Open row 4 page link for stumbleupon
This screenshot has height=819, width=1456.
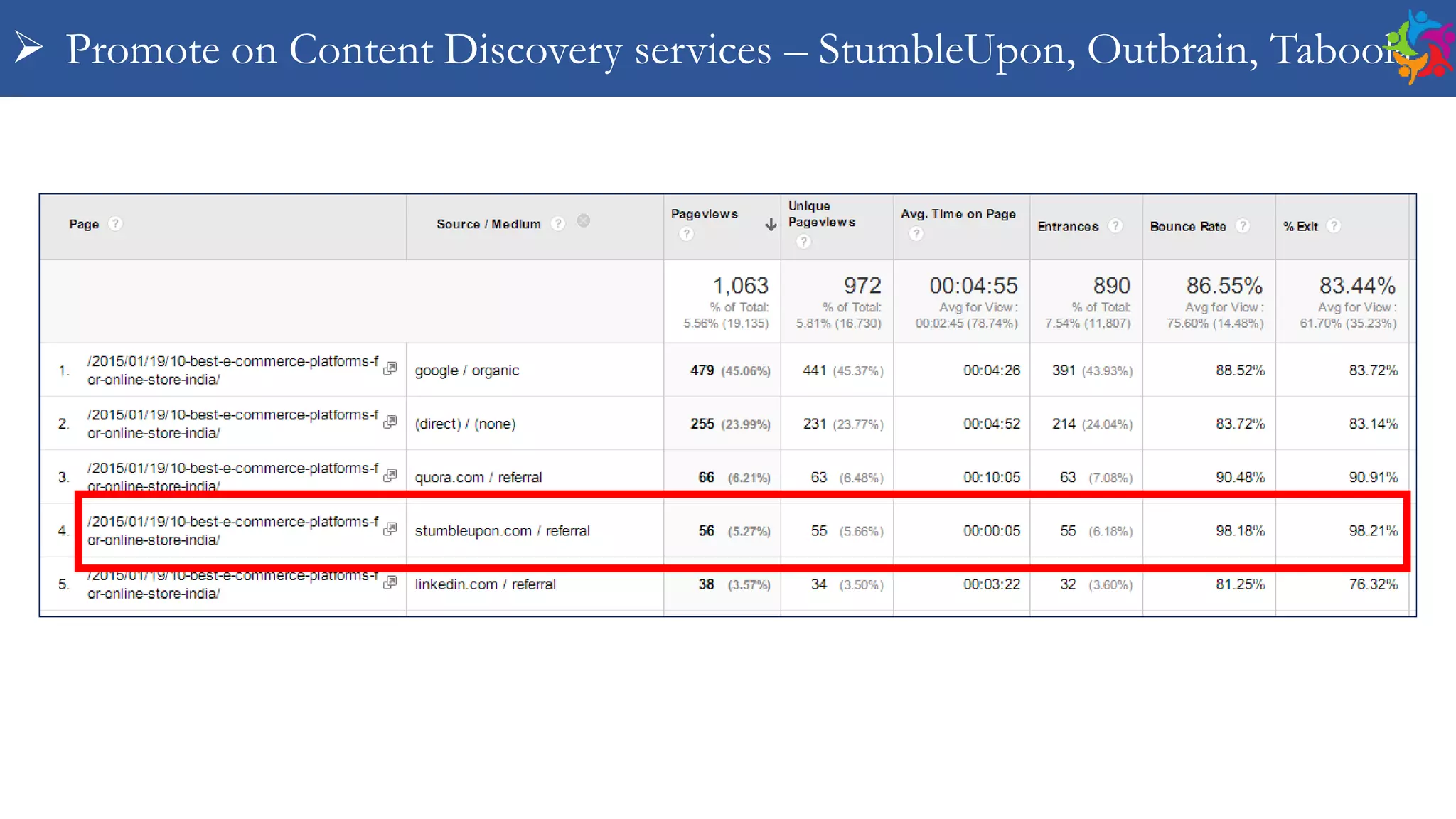(232, 531)
